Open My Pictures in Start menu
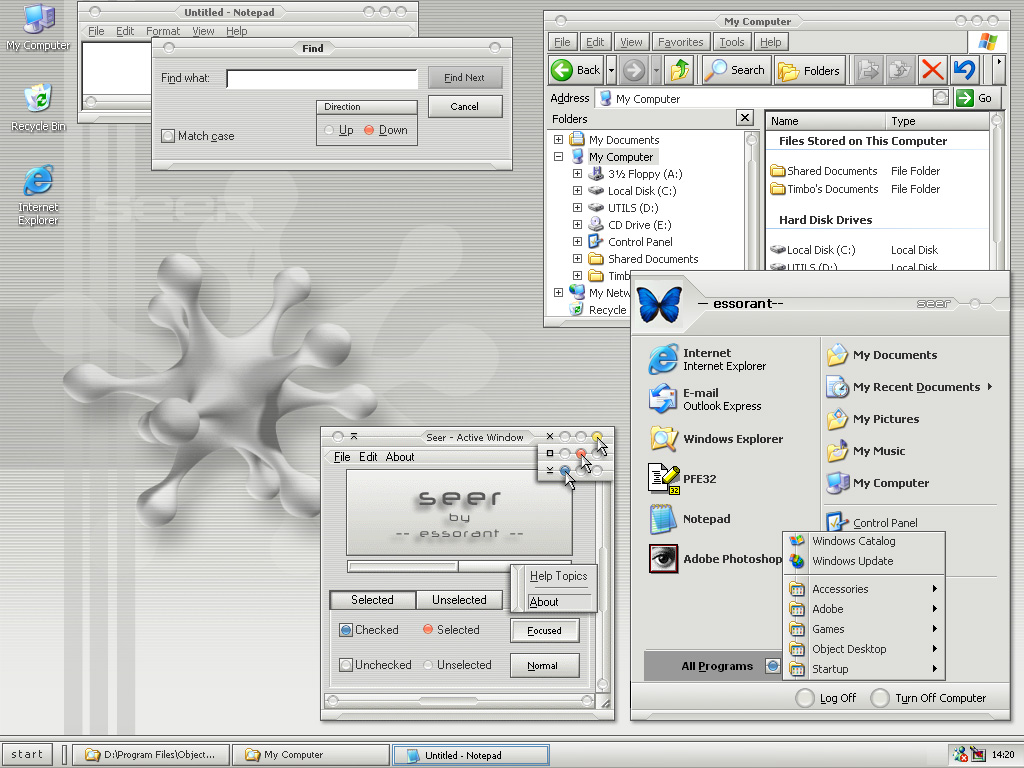Viewport: 1024px width, 768px height. point(872,419)
